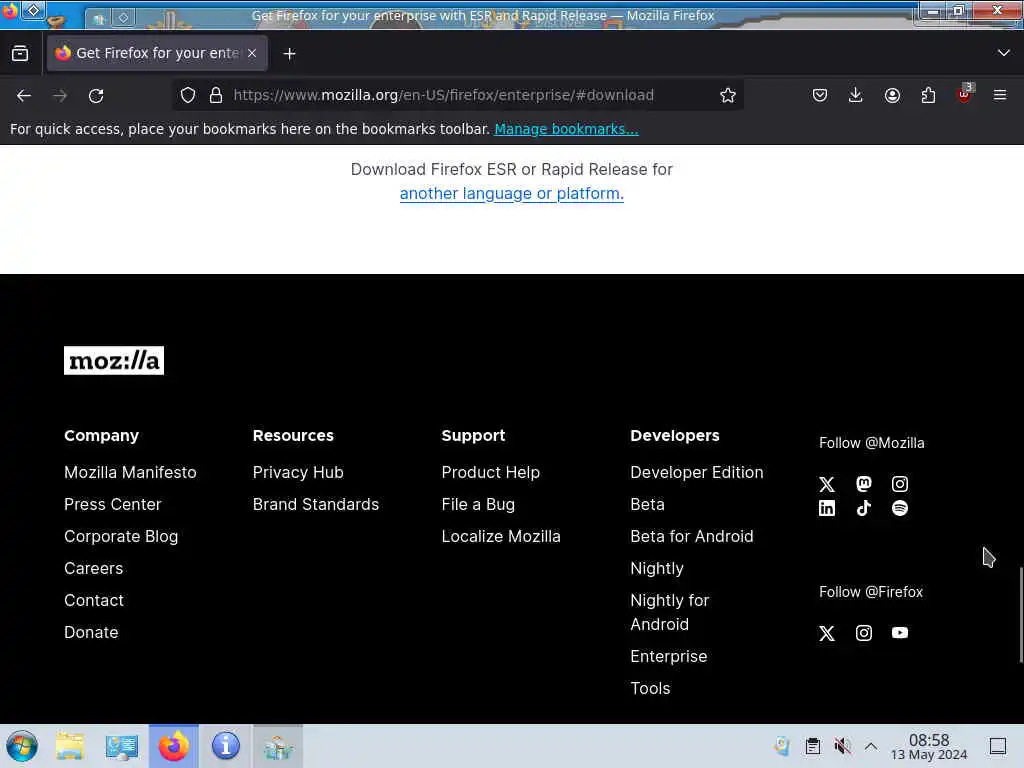The image size is (1024, 768).
Task: Reload the current page
Action: [96, 95]
